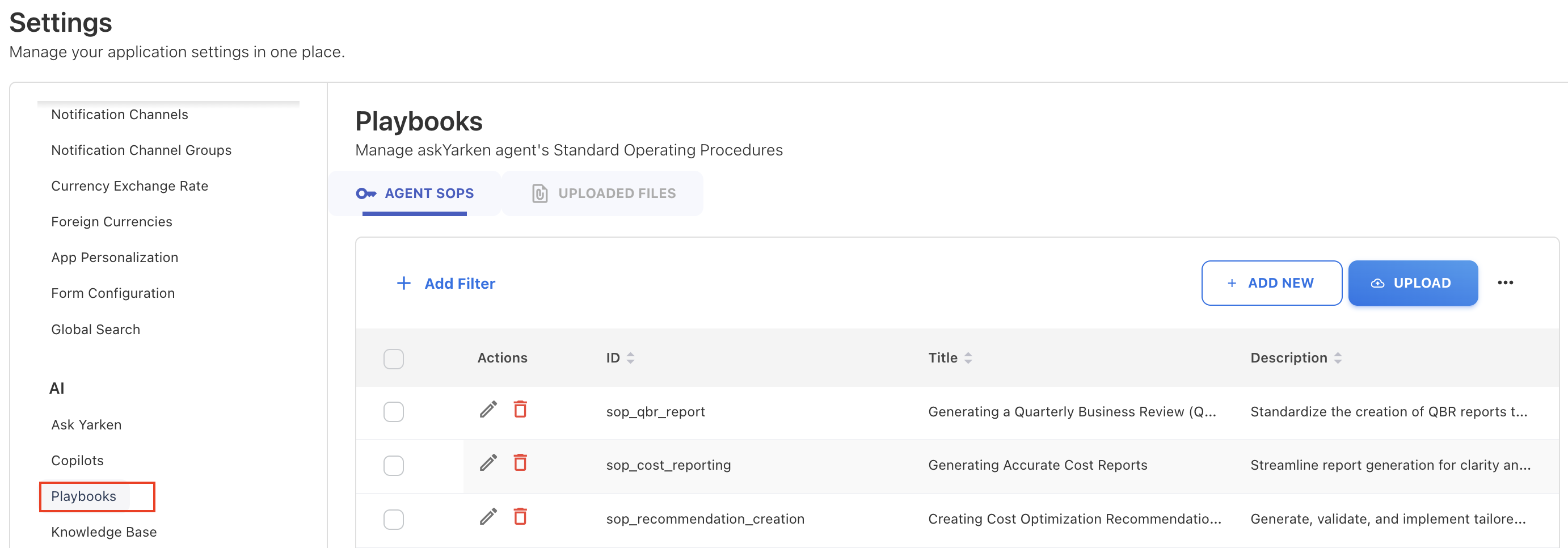Delete the sop_qbr_report row trash icon
Image resolution: width=1568 pixels, height=548 pixels.
click(520, 409)
